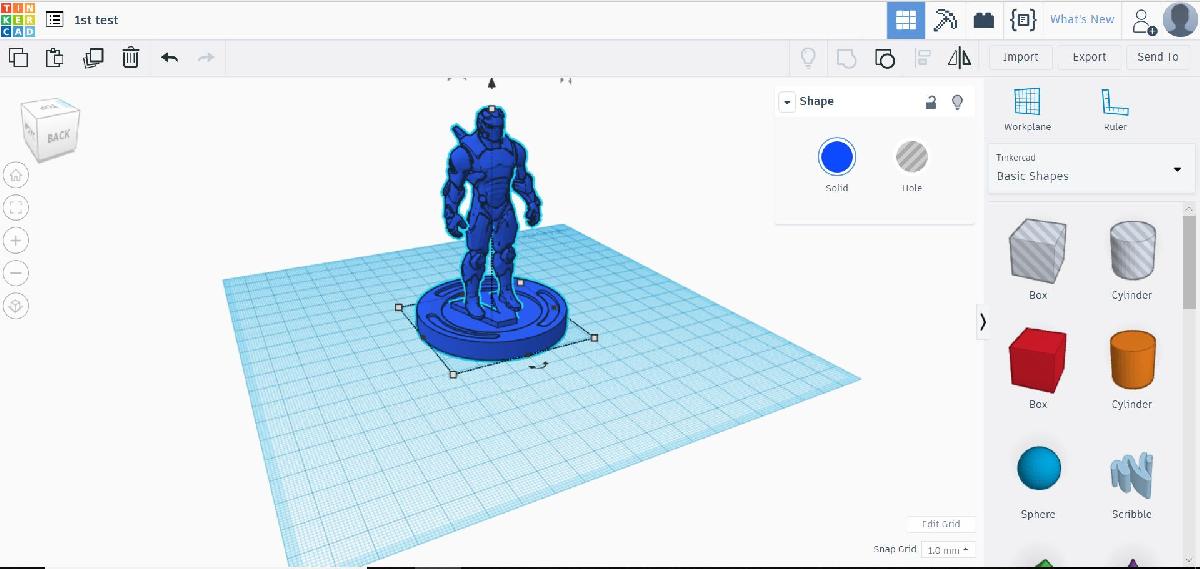Switch to Blocks pickaxe mode

tap(945, 20)
